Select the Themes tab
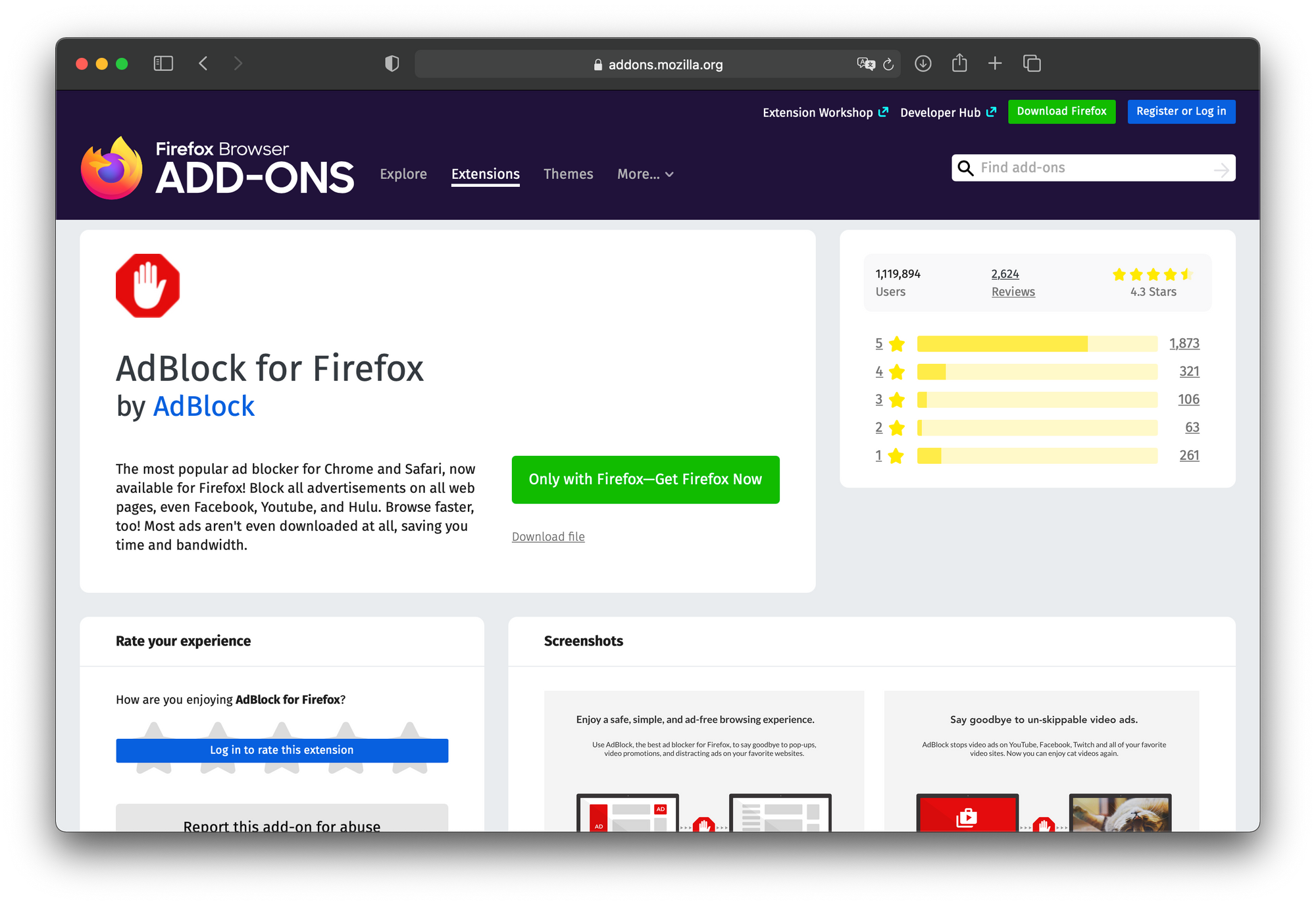The image size is (1316, 906). [568, 174]
